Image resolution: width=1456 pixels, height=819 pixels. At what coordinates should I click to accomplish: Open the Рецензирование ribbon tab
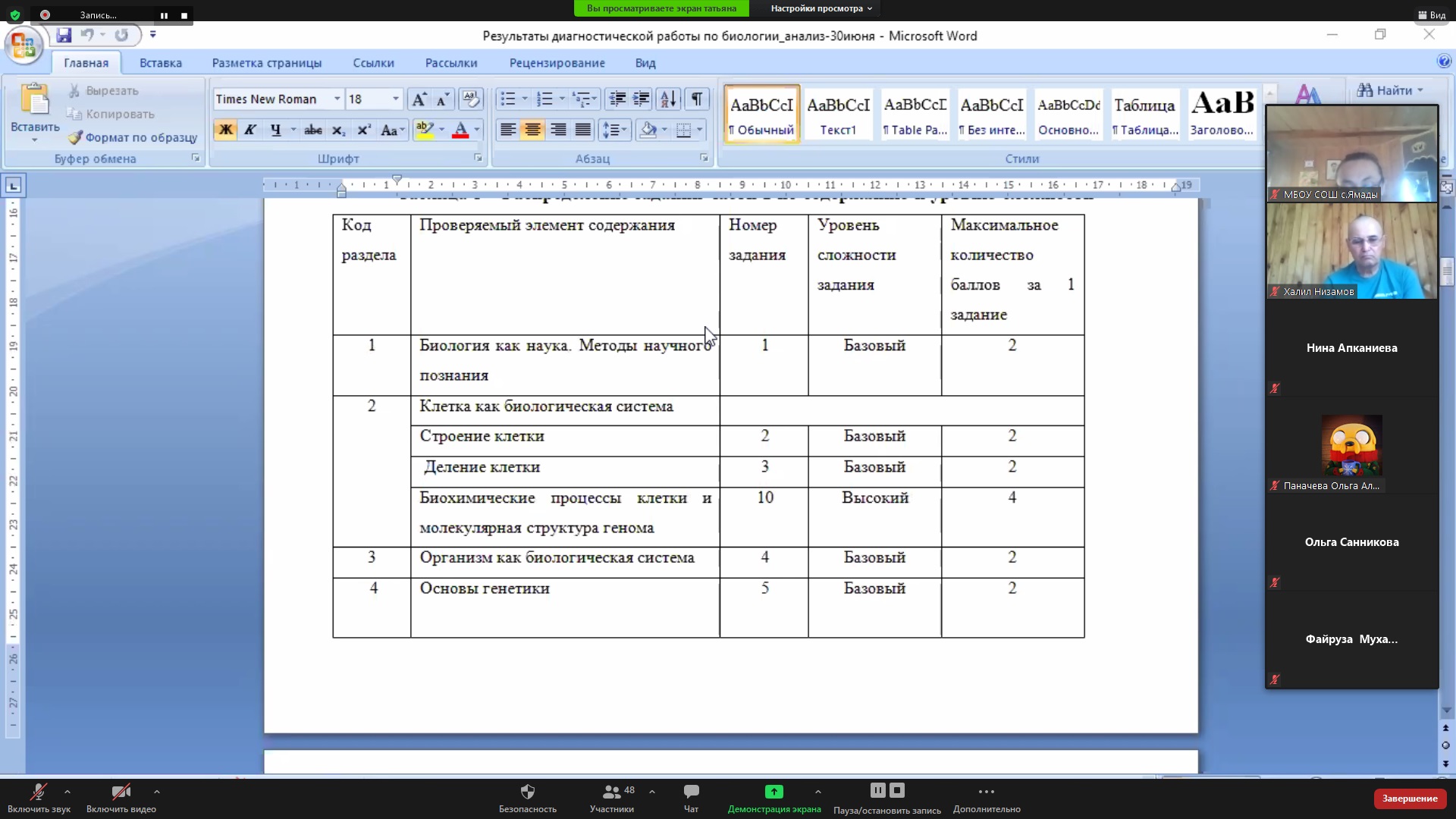pyautogui.click(x=557, y=63)
